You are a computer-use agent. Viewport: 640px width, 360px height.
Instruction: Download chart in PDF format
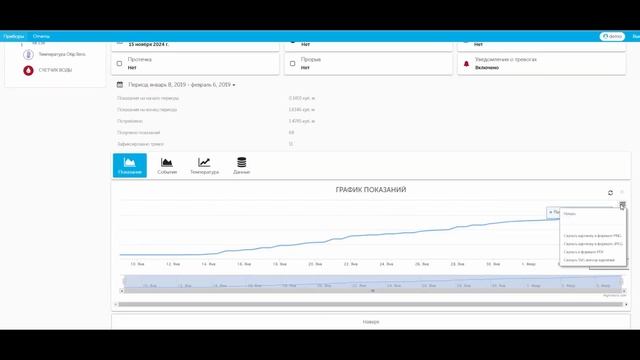(583, 252)
